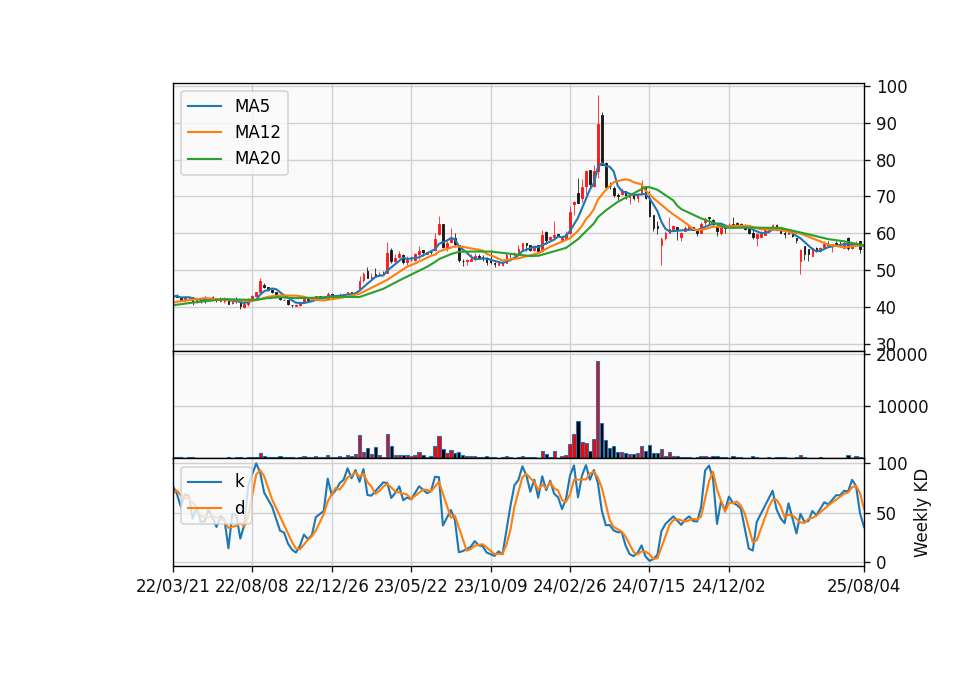Click the green MA20 legend line sample
The width and height of the screenshot is (960, 690).
204,159
